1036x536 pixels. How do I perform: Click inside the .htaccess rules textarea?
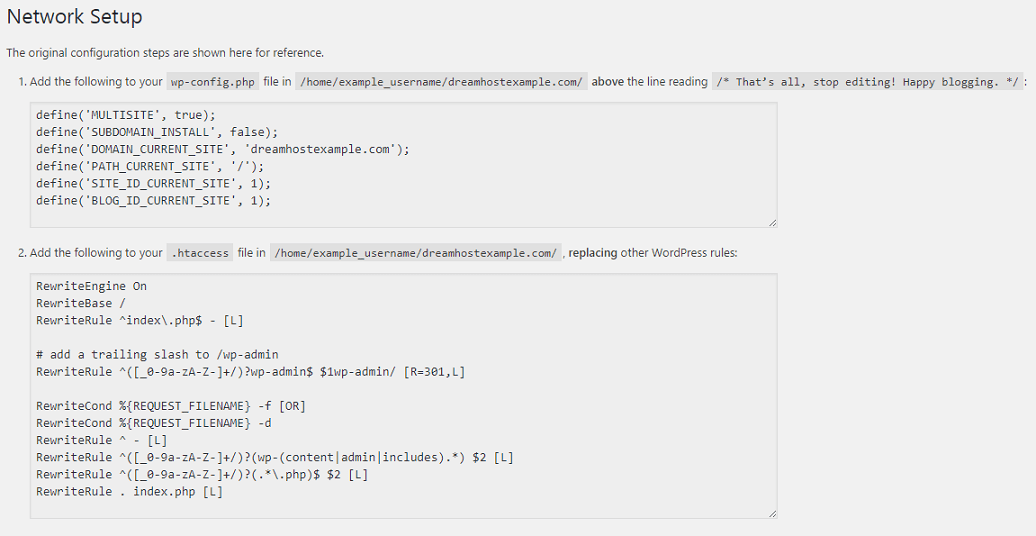click(x=404, y=396)
